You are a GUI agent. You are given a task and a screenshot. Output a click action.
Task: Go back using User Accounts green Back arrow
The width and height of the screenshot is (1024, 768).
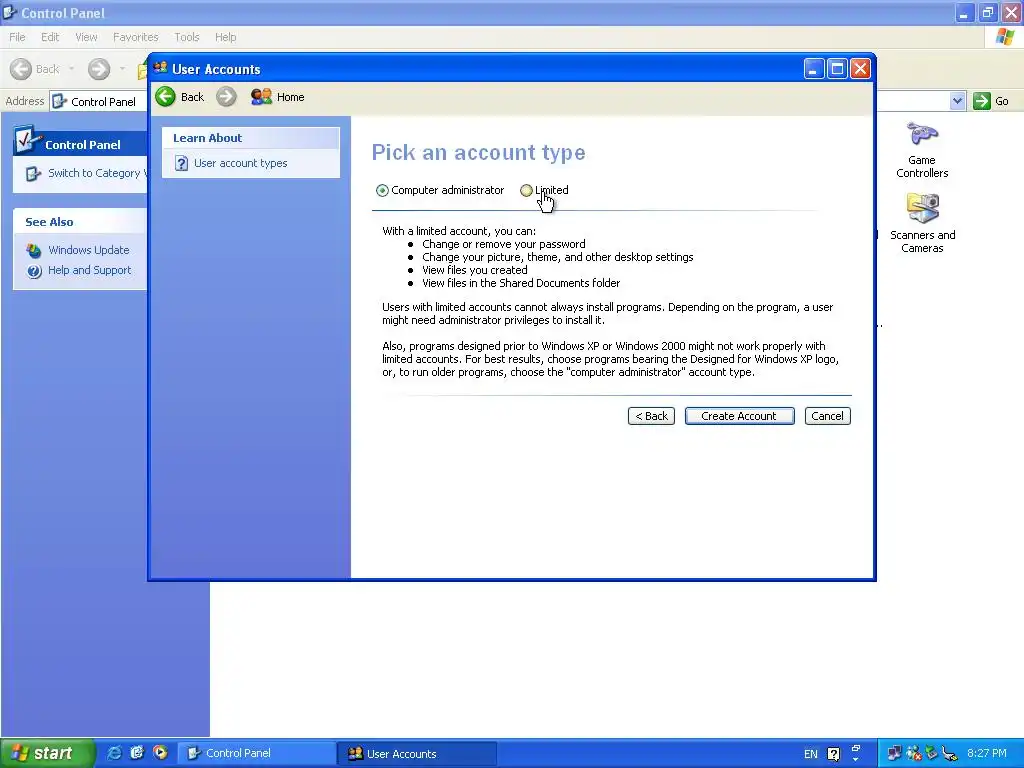click(x=166, y=97)
